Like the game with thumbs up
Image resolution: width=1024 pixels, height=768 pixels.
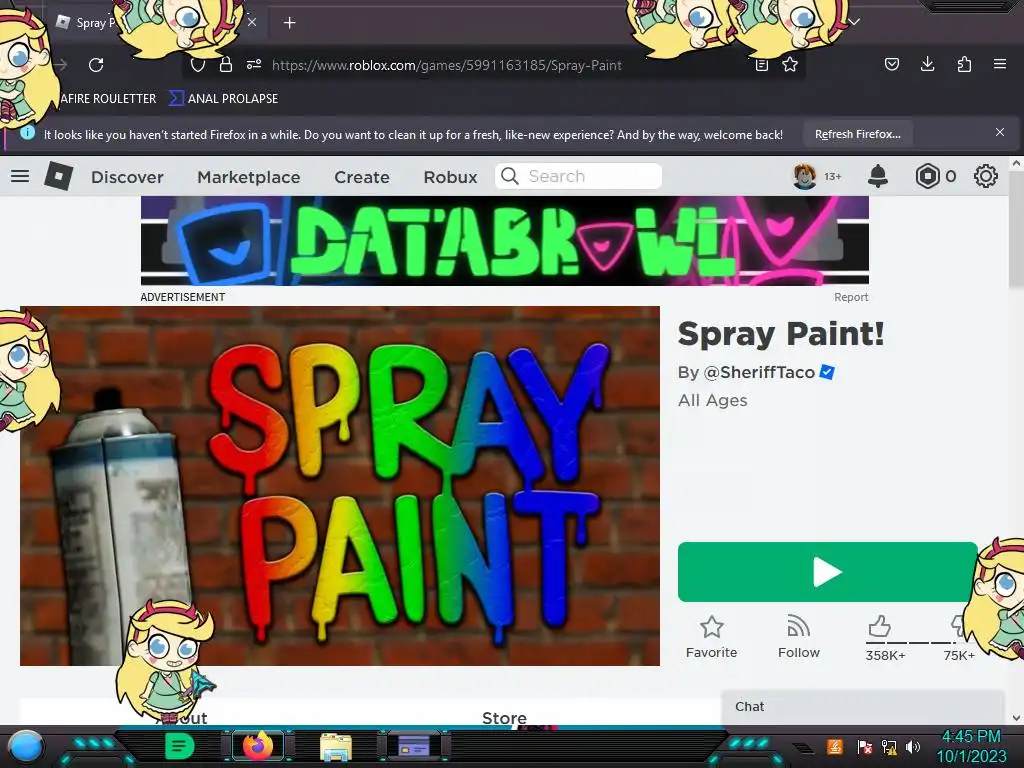tap(879, 626)
